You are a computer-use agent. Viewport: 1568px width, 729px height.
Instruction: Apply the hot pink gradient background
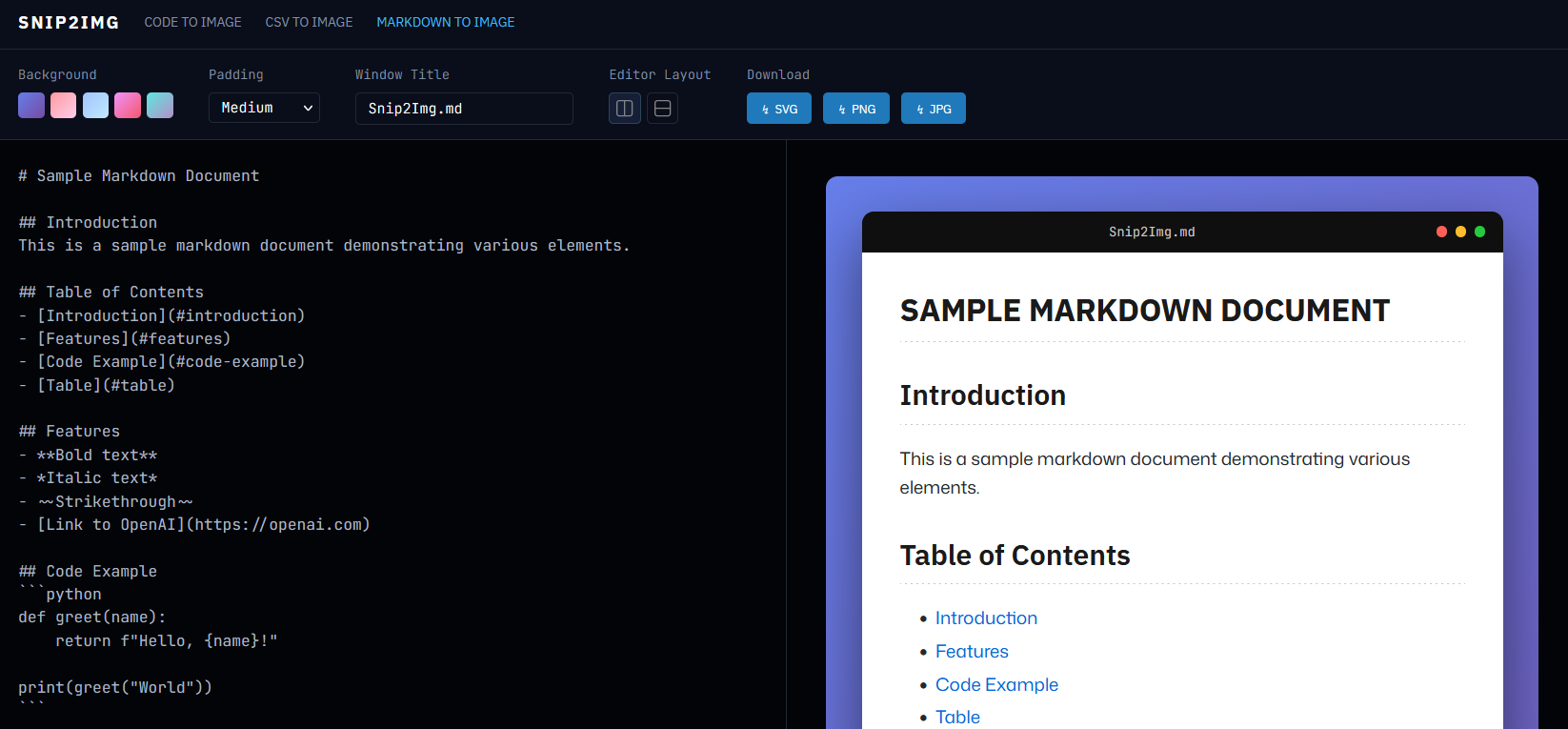[x=128, y=105]
